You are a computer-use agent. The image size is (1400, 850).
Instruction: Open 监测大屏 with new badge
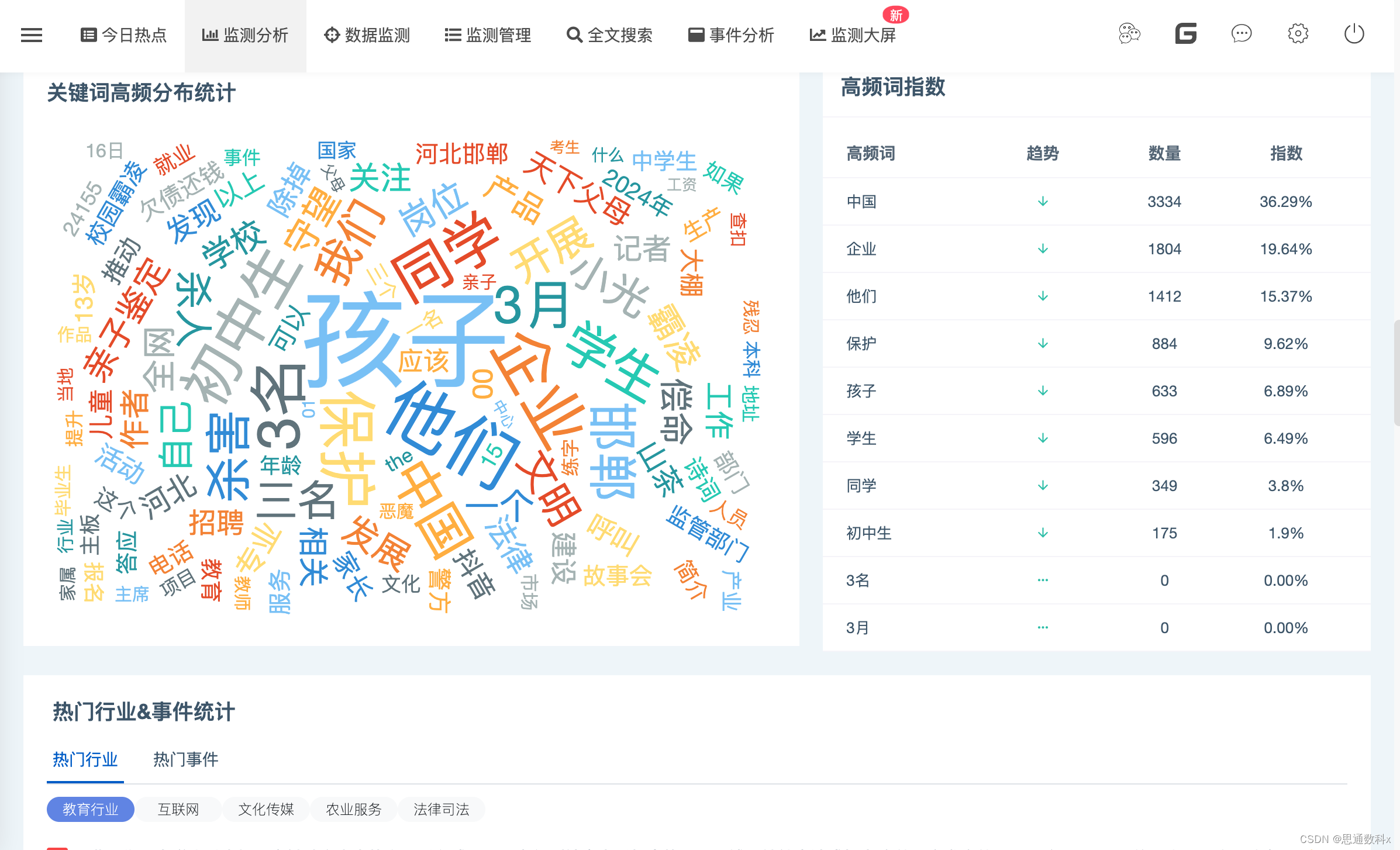853,35
